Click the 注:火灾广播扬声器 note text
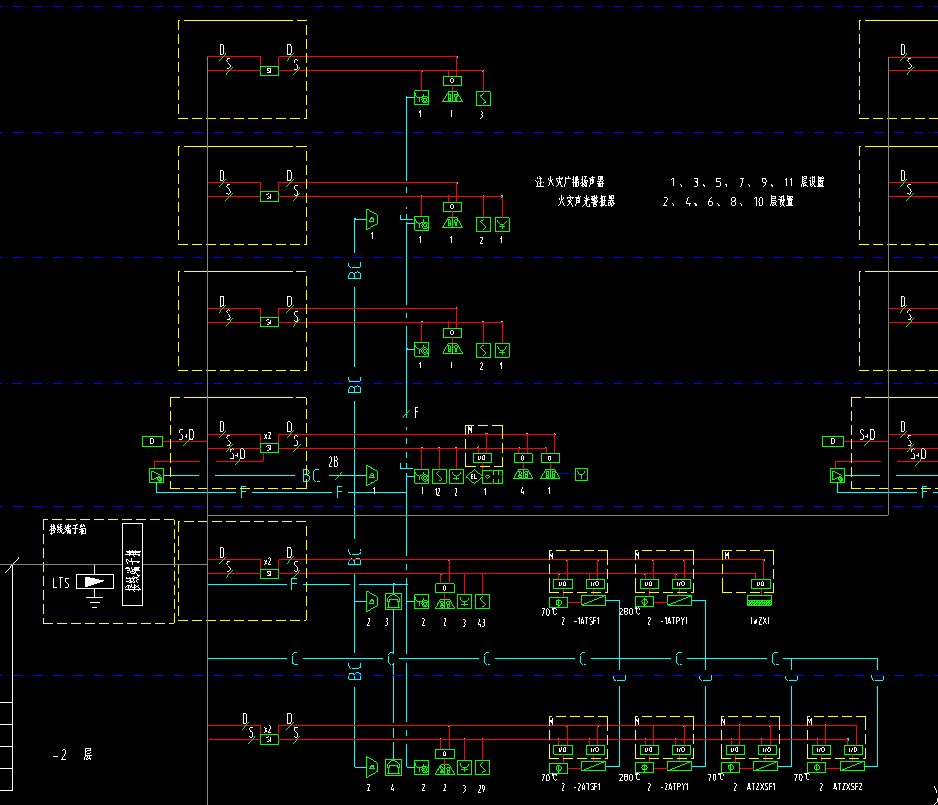 pyautogui.click(x=570, y=182)
